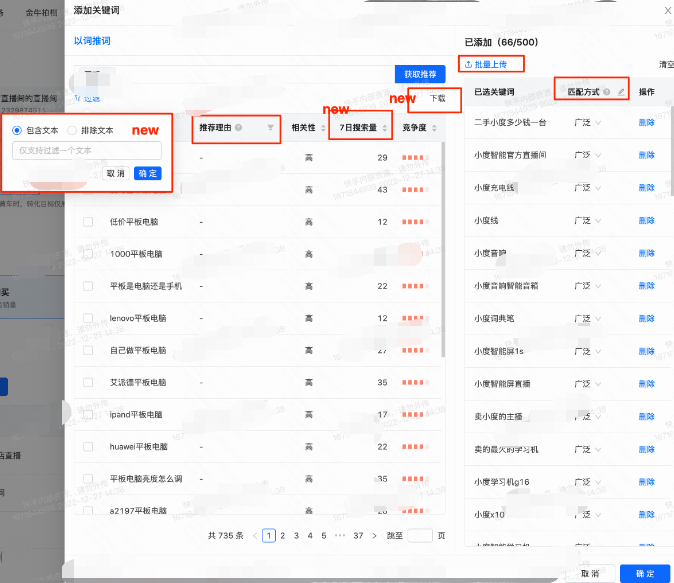Open match type dropdown for 小度智能屏1s
This screenshot has width=674, height=583.
(x=588, y=351)
